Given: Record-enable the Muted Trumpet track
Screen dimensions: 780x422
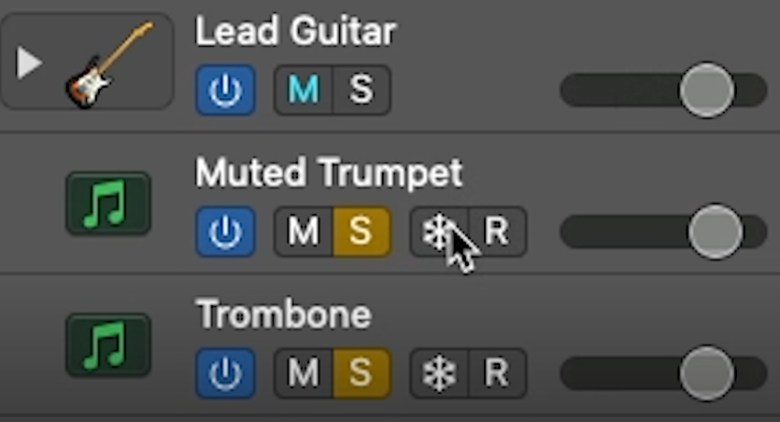Looking at the screenshot, I should pyautogui.click(x=497, y=232).
